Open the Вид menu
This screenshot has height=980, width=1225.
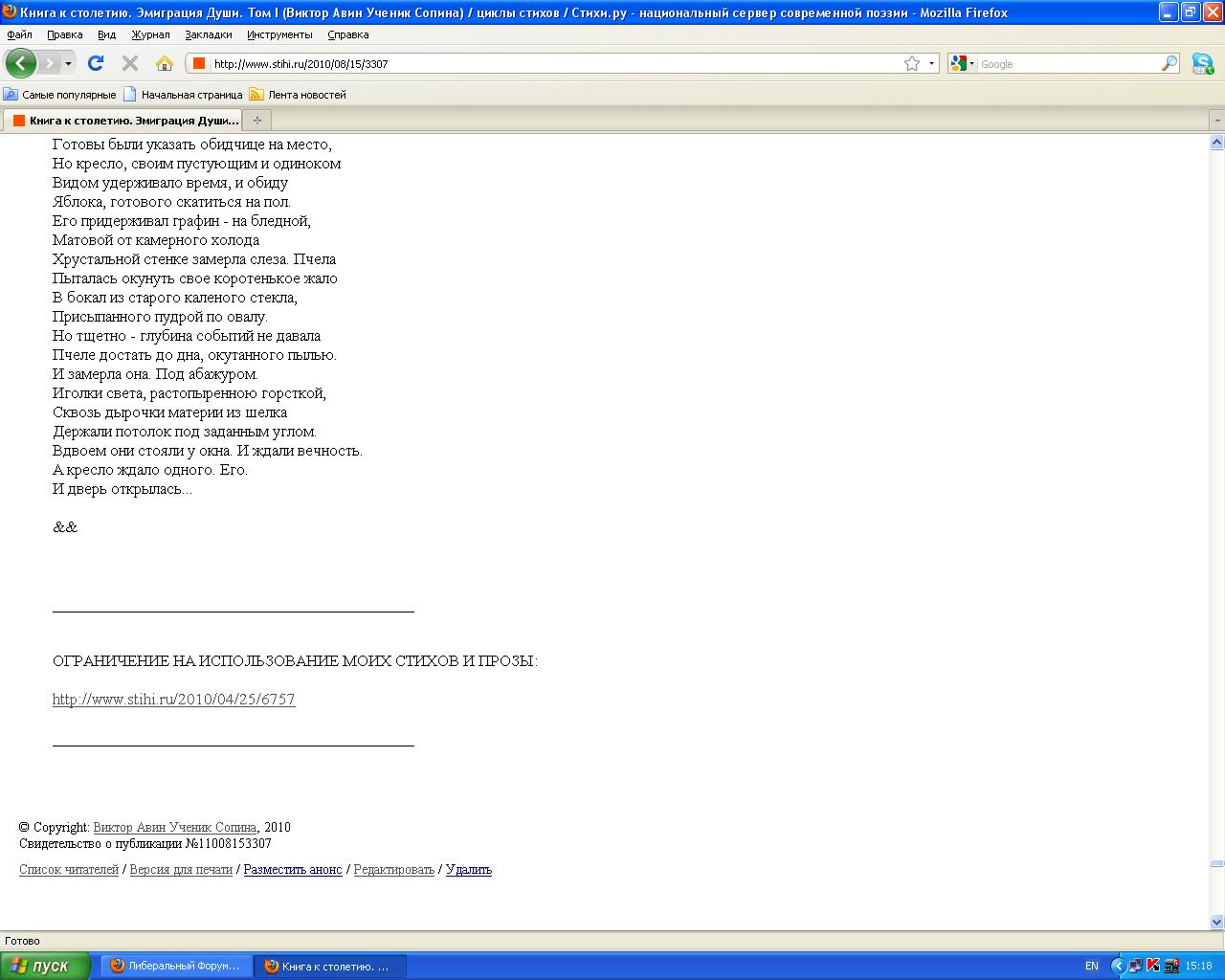[106, 34]
